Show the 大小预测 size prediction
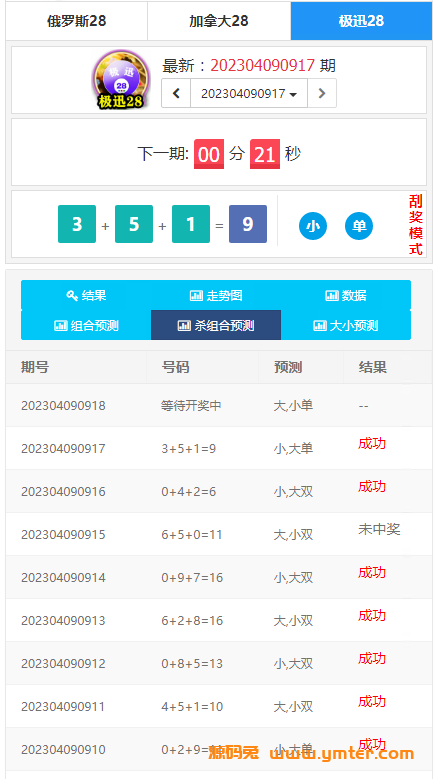434x779 pixels. pyautogui.click(x=346, y=325)
